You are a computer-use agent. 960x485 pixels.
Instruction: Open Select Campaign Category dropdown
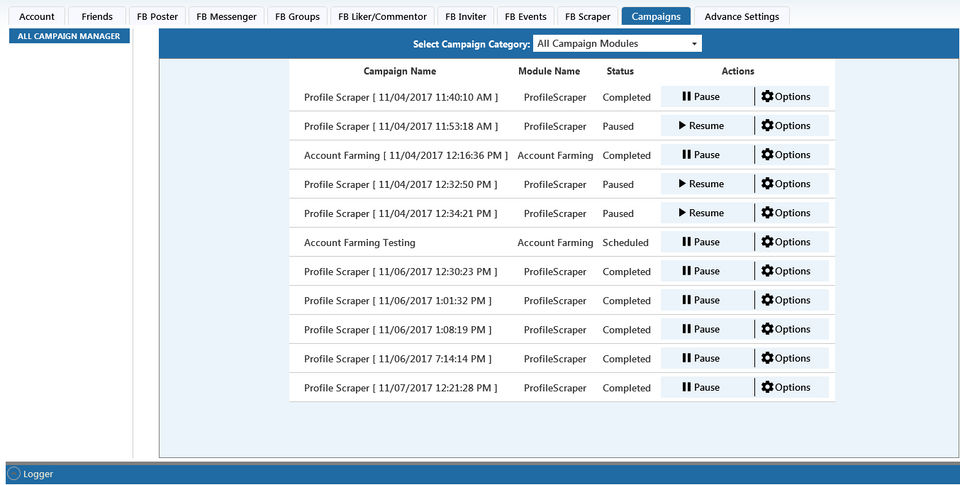pos(617,43)
